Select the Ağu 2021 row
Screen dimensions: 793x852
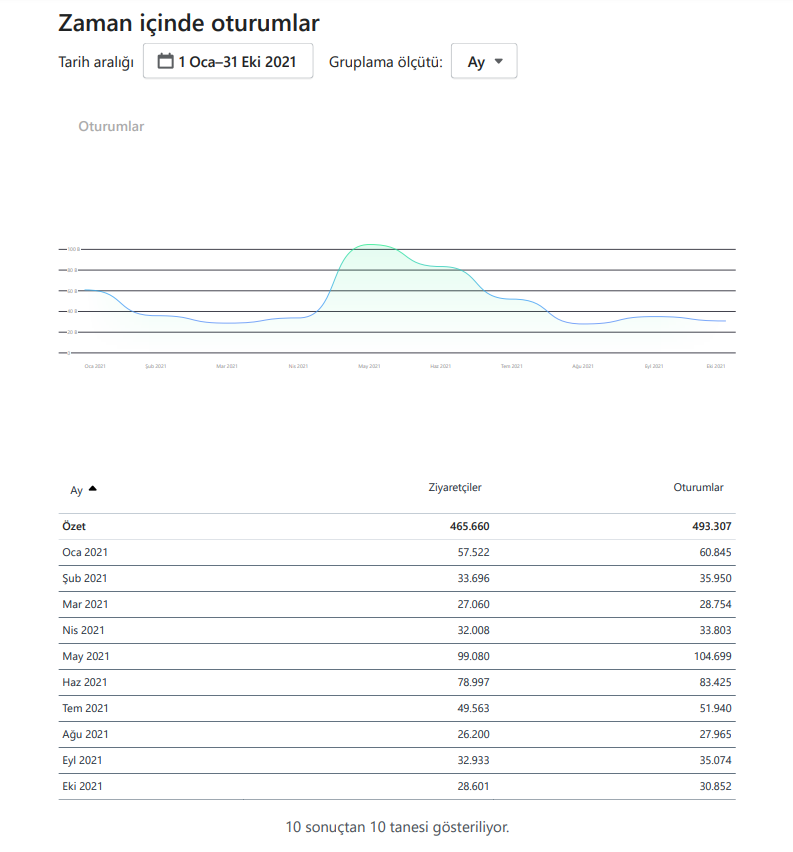tap(397, 735)
